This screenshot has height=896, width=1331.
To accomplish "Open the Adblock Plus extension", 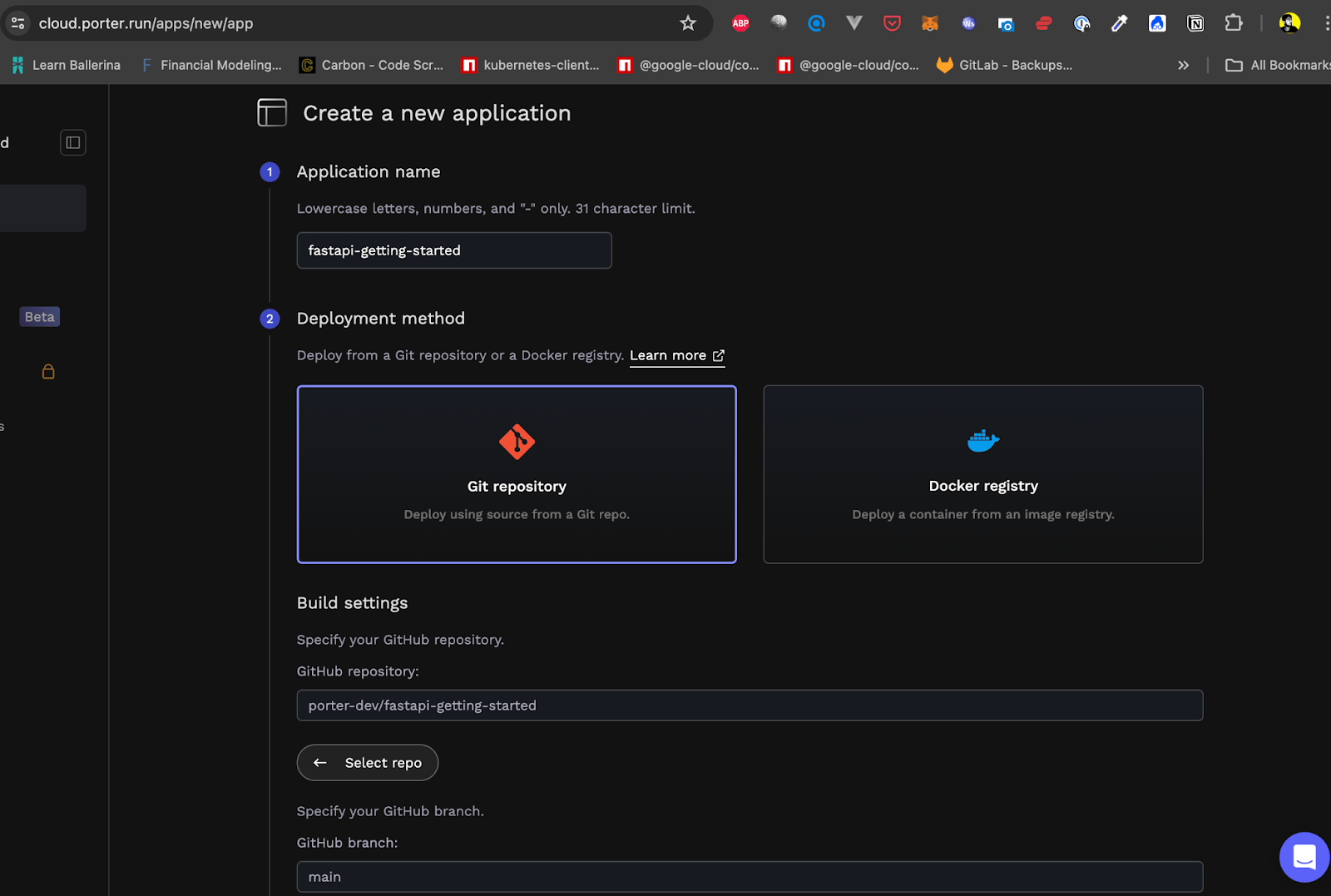I will pos(740,23).
